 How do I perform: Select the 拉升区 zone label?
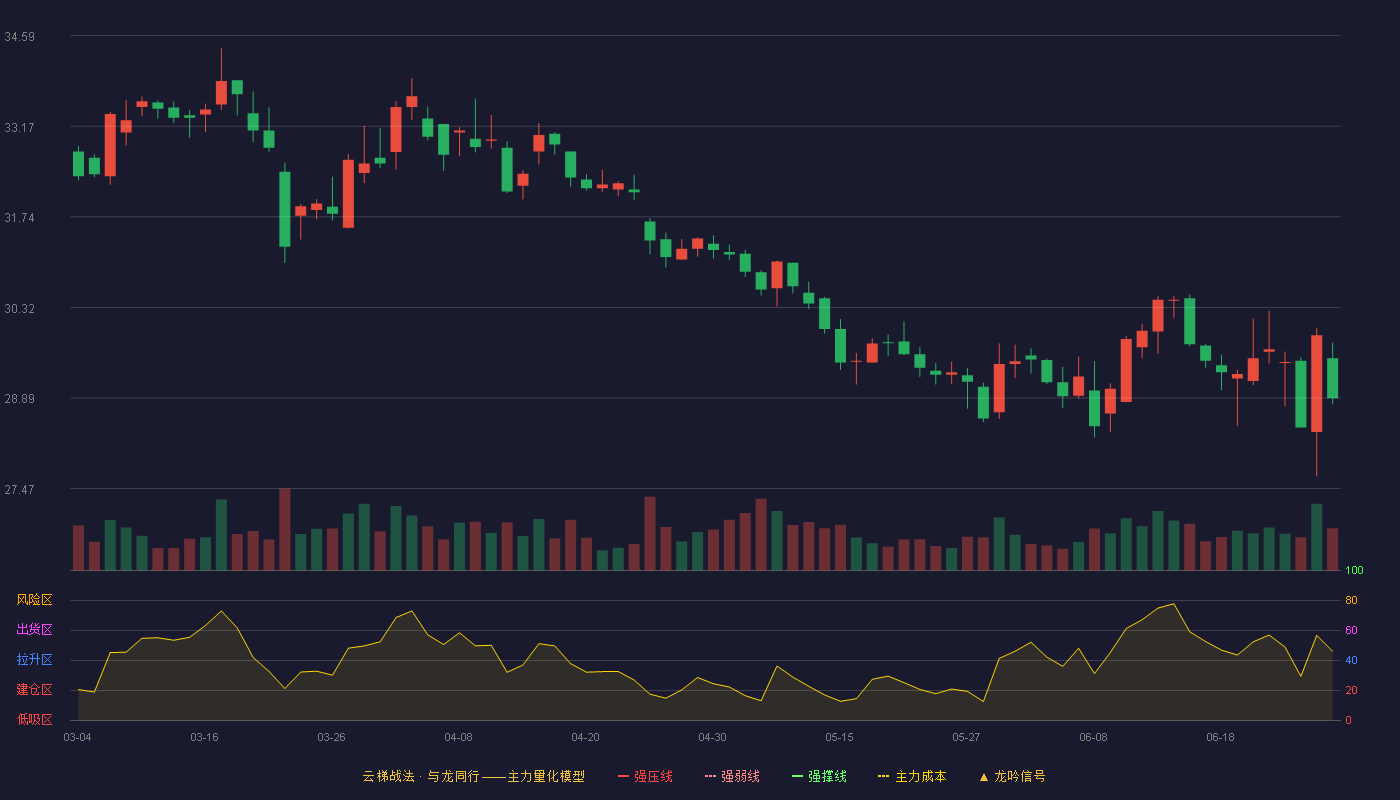34,660
